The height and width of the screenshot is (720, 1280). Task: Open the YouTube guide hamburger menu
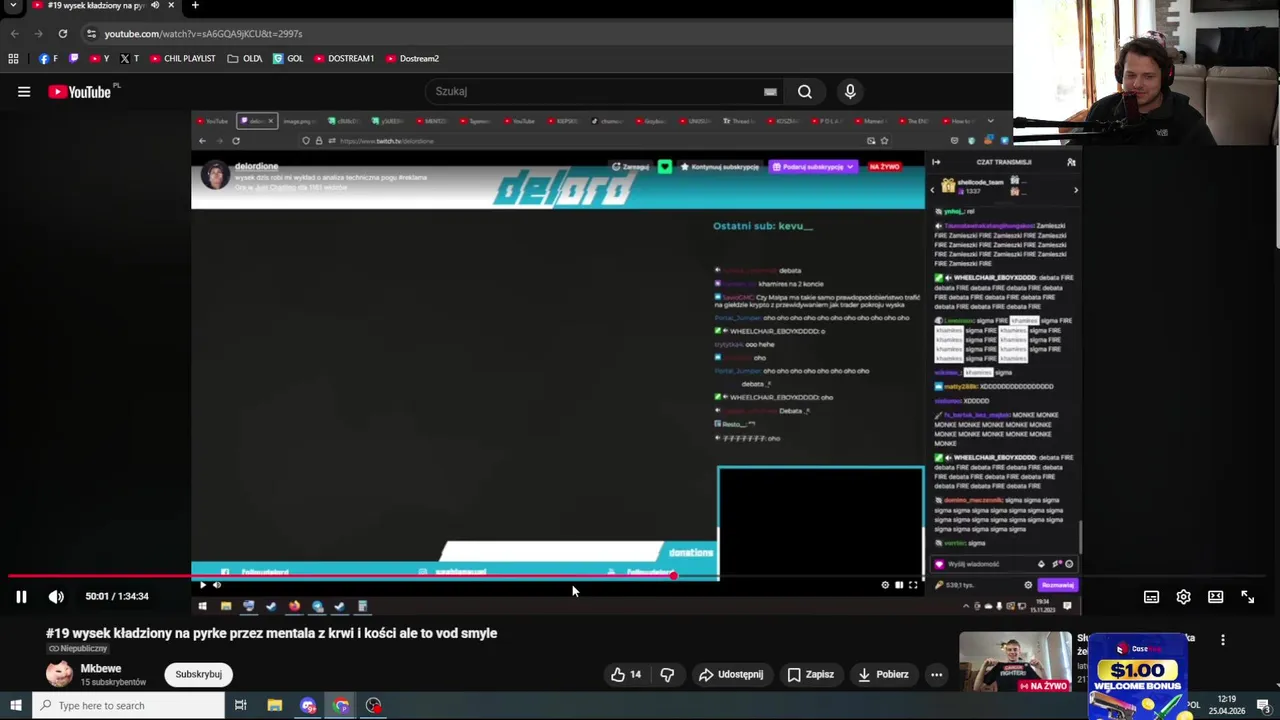24,92
